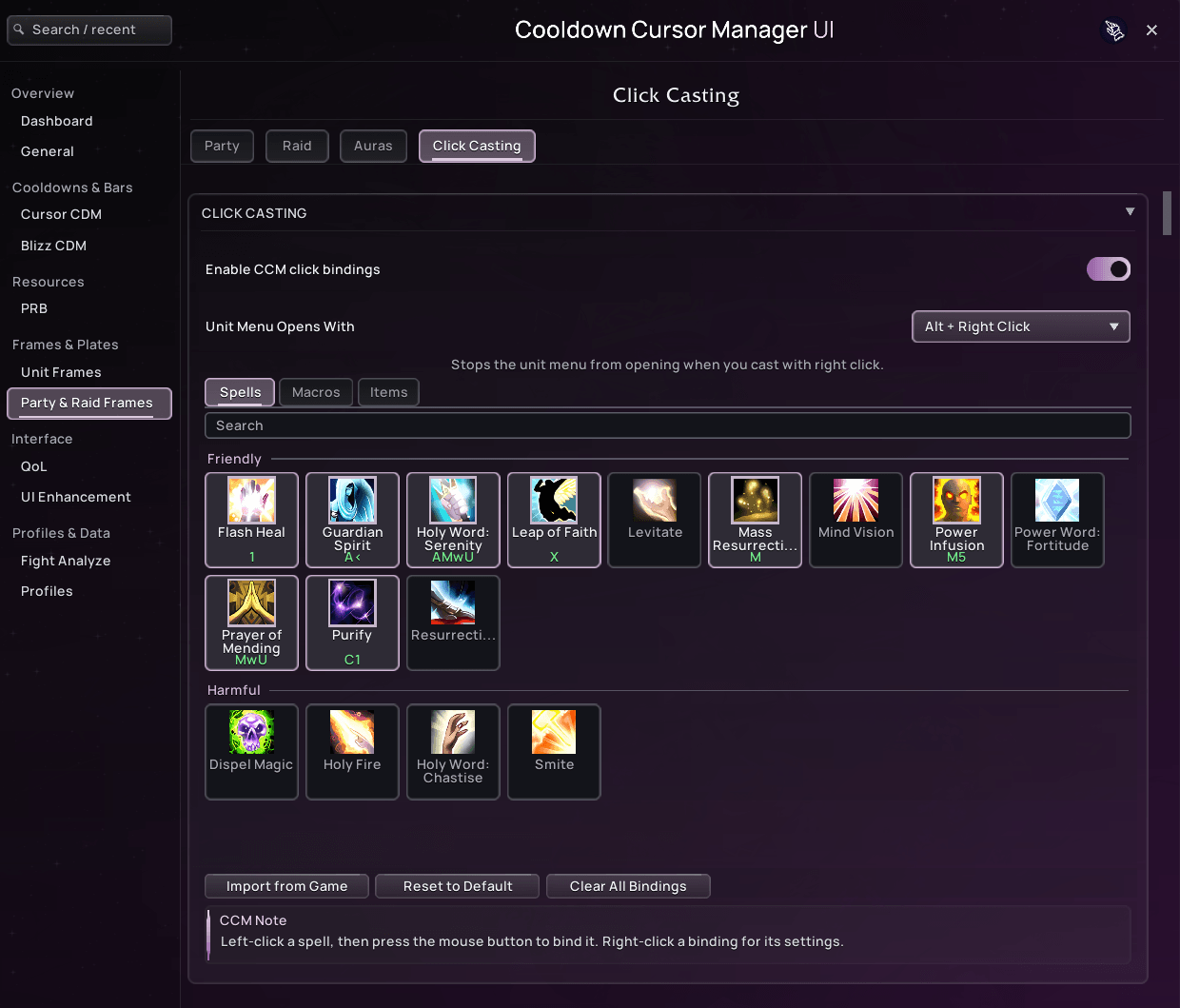Click the cursor icon beside the close button
The width and height of the screenshot is (1180, 1008).
[x=1114, y=30]
